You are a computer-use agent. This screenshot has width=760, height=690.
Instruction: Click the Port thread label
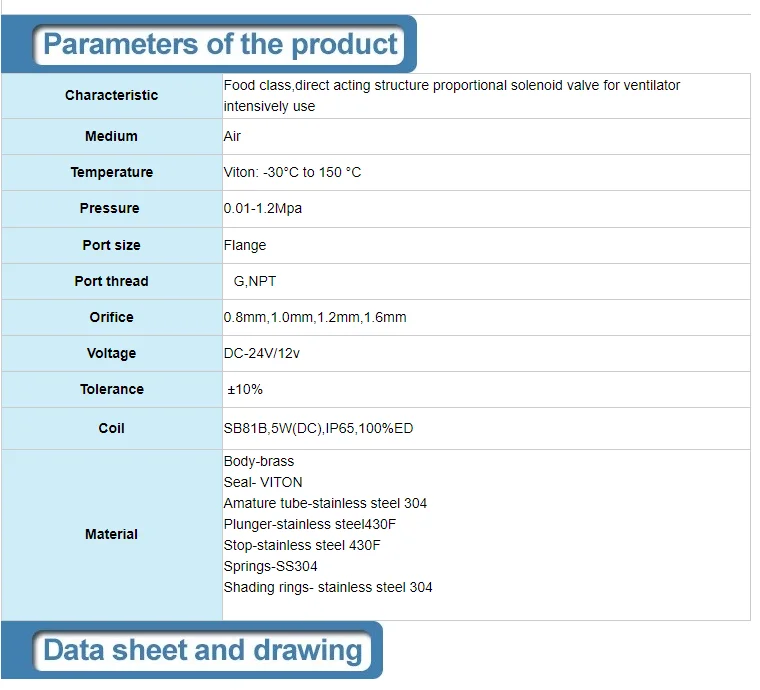coord(111,281)
